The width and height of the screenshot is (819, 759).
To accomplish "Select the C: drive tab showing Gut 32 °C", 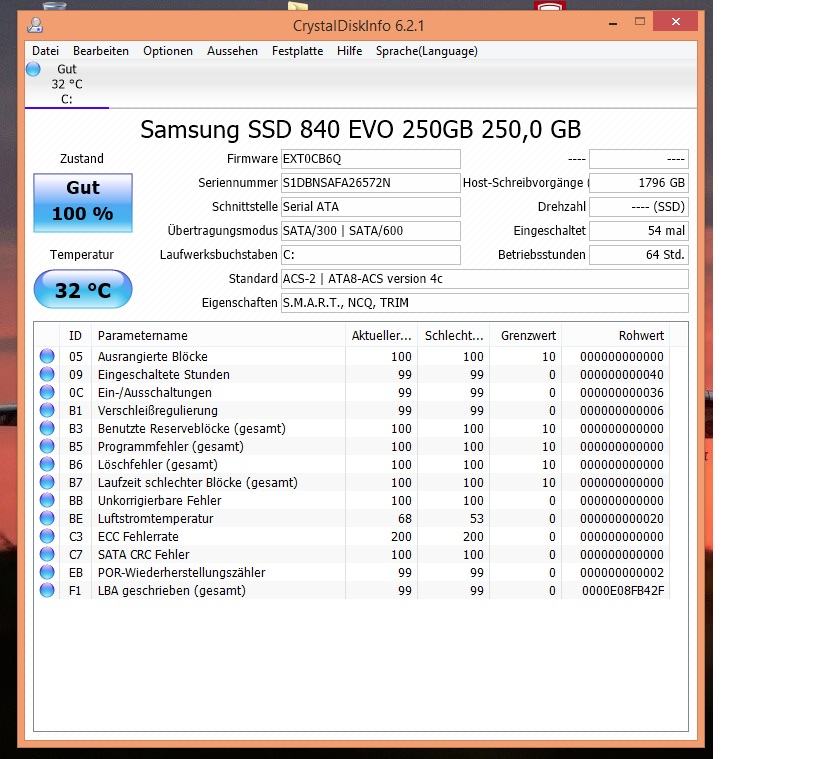I will coord(67,84).
